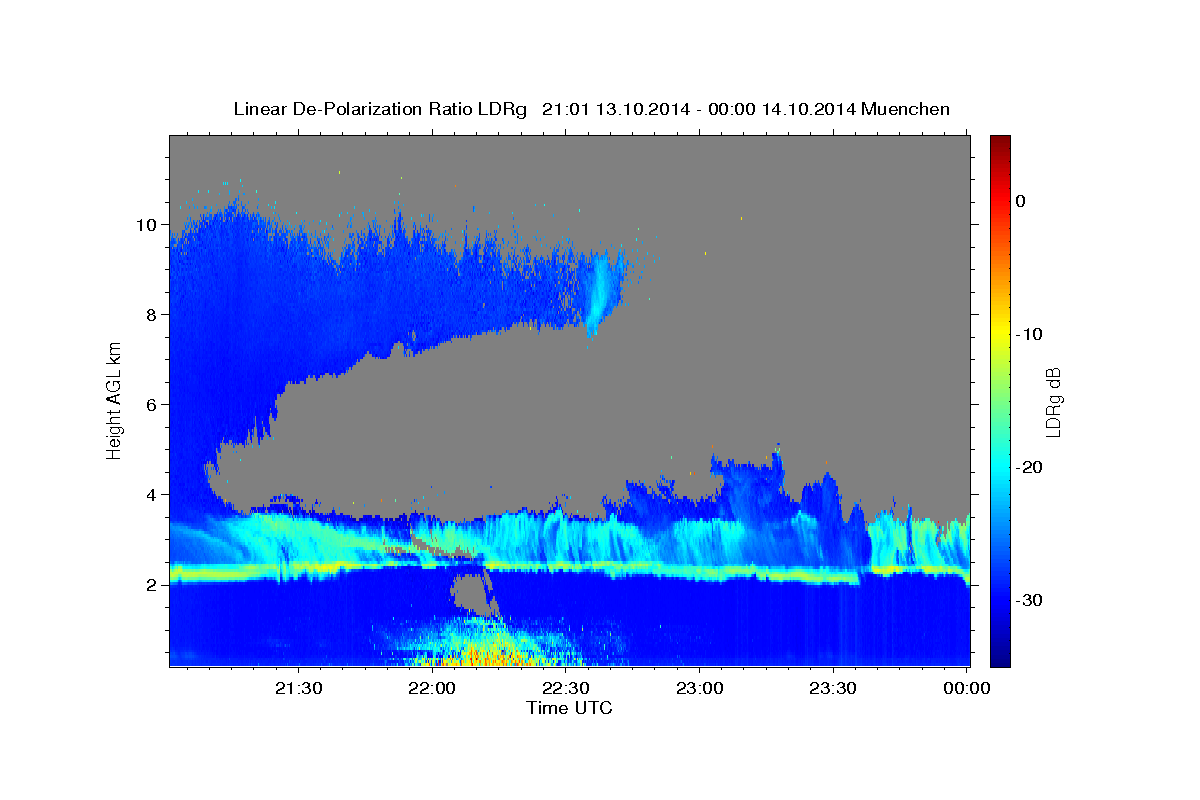The width and height of the screenshot is (1200, 800).
Task: Click the 'Time UTC' axis label
Action: tap(569, 708)
